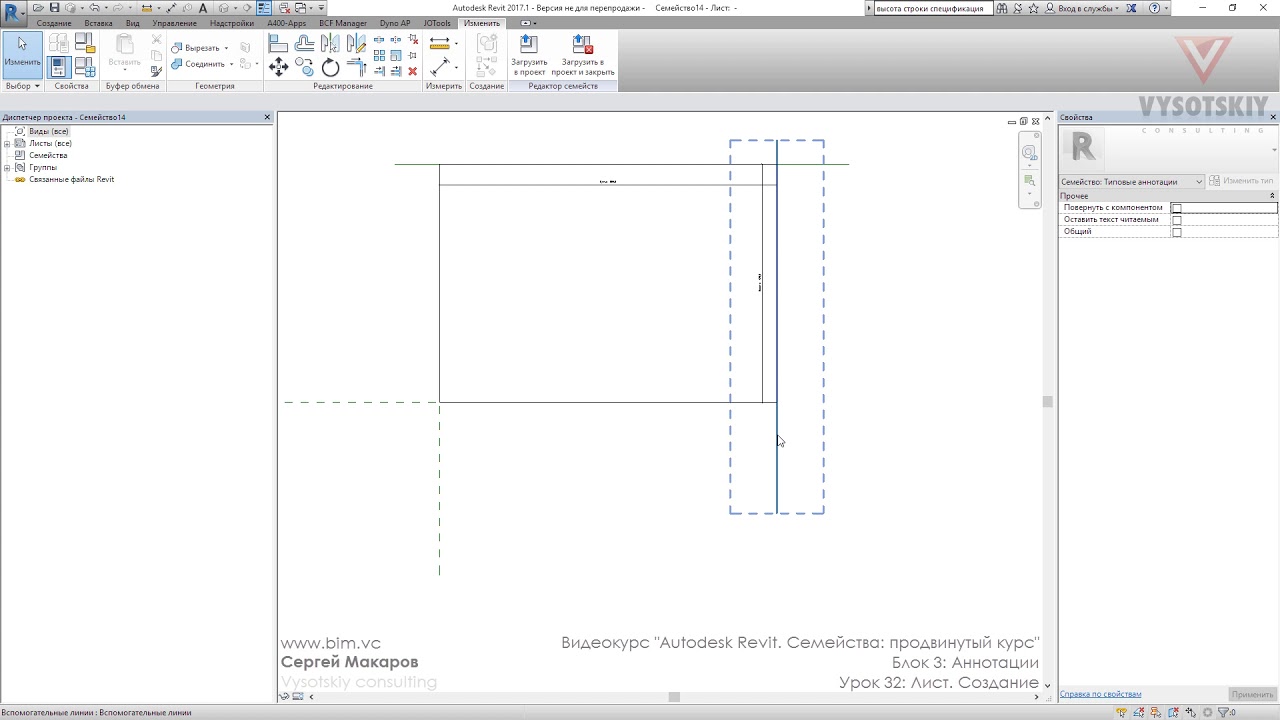
Task: Click 2D steering wheel in navigation bar
Action: [x=1029, y=153]
